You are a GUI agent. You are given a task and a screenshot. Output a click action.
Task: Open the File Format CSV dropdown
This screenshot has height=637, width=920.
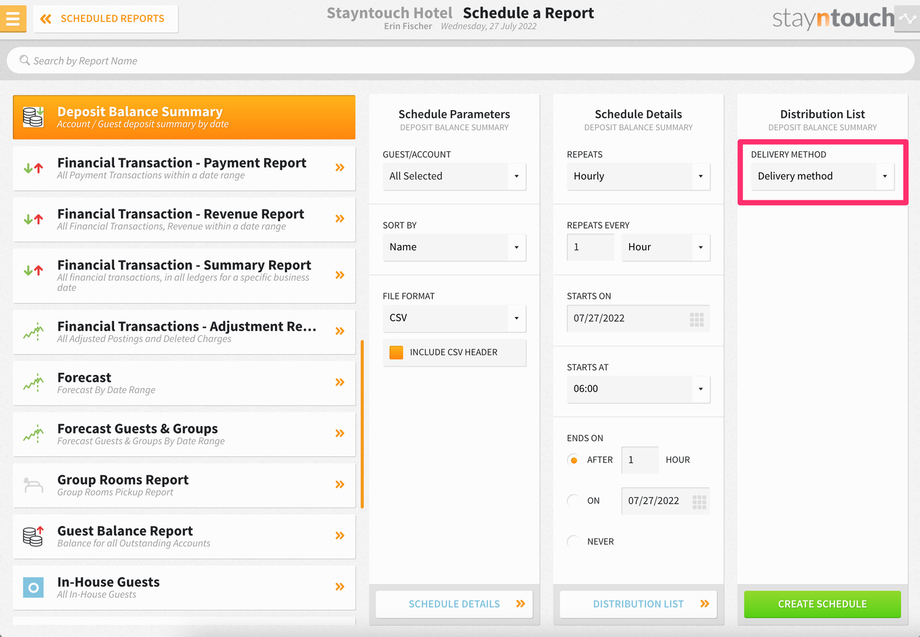point(454,318)
